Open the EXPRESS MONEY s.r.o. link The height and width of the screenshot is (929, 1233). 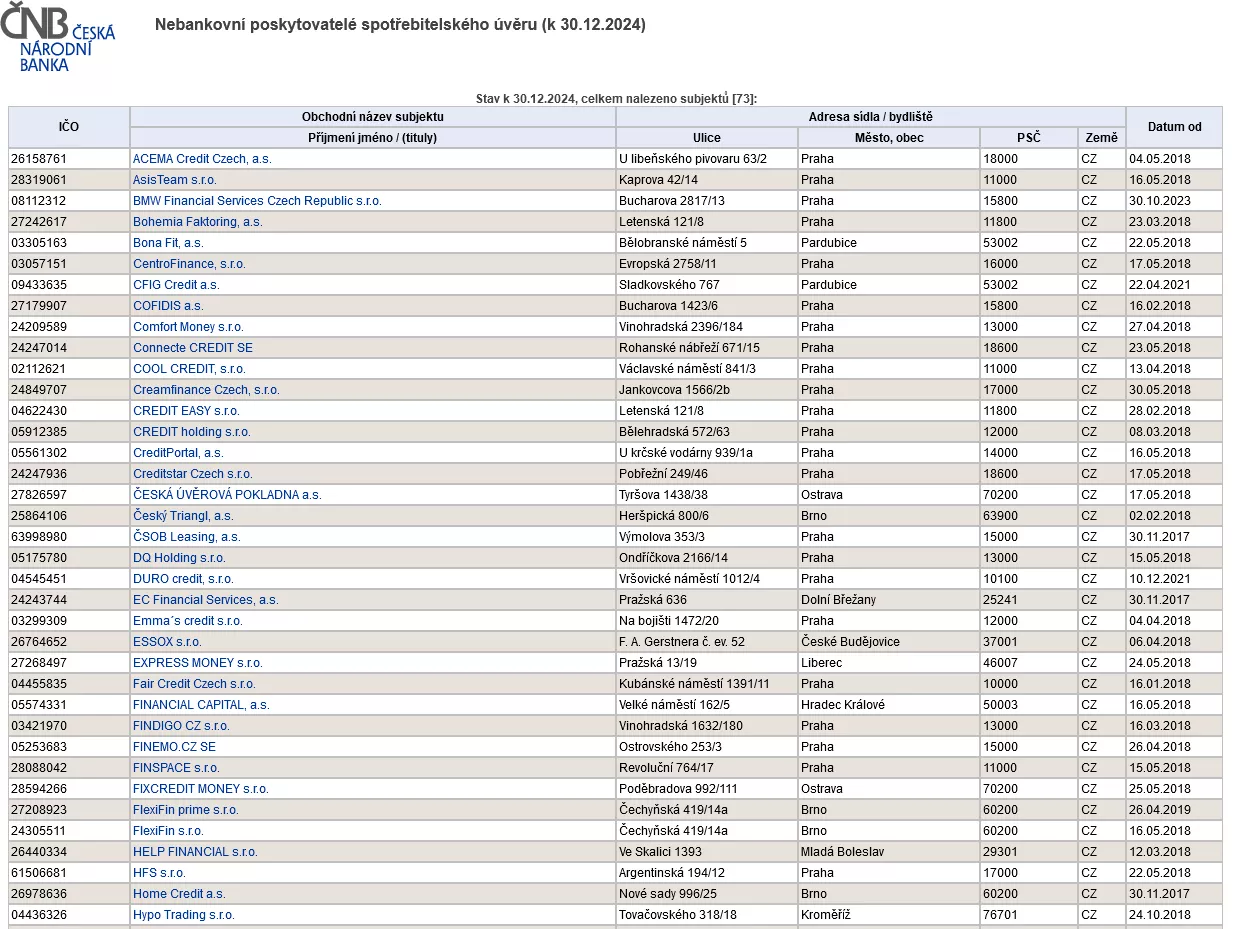tap(198, 663)
